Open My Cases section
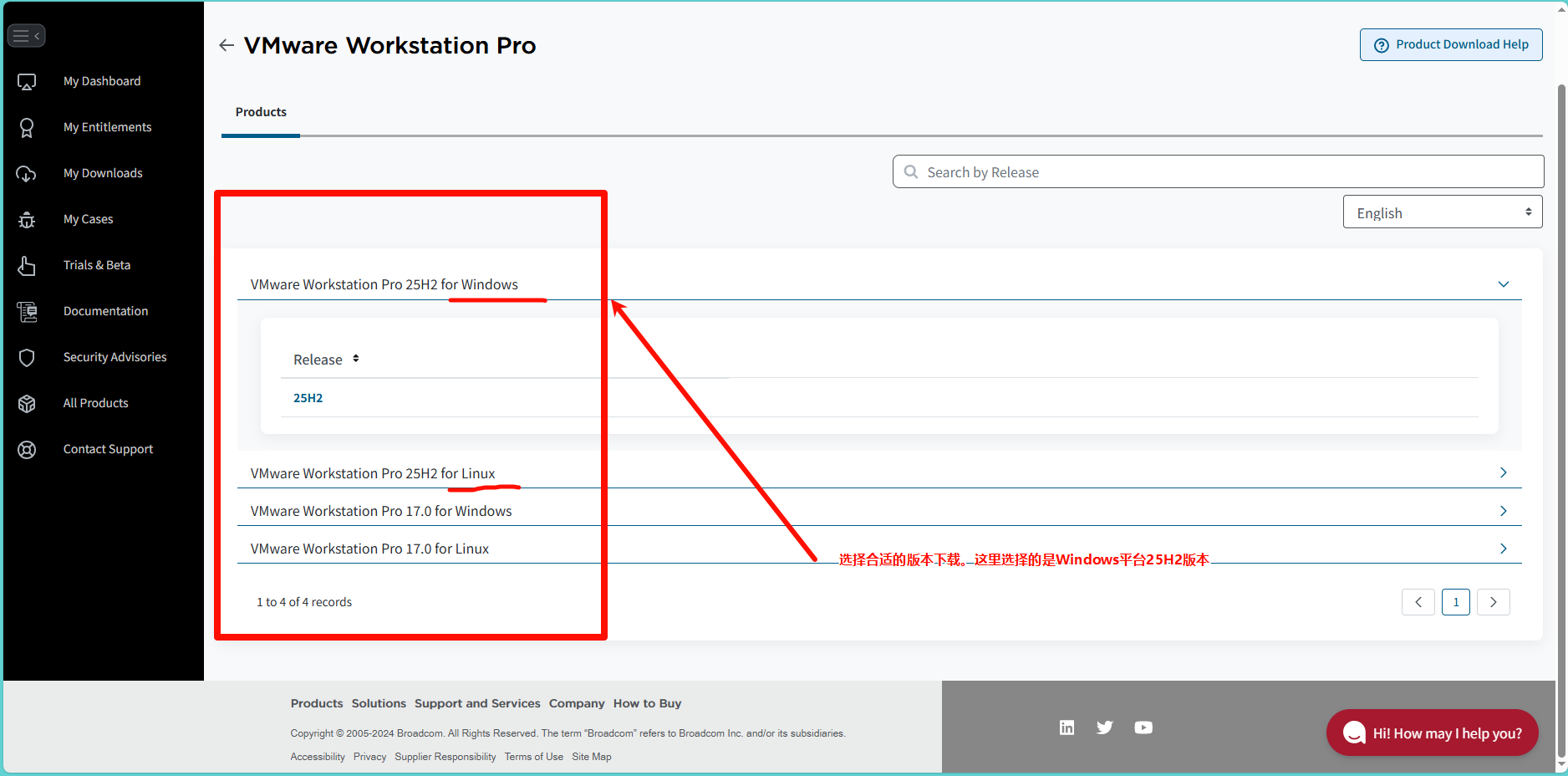The height and width of the screenshot is (776, 1568). (89, 219)
